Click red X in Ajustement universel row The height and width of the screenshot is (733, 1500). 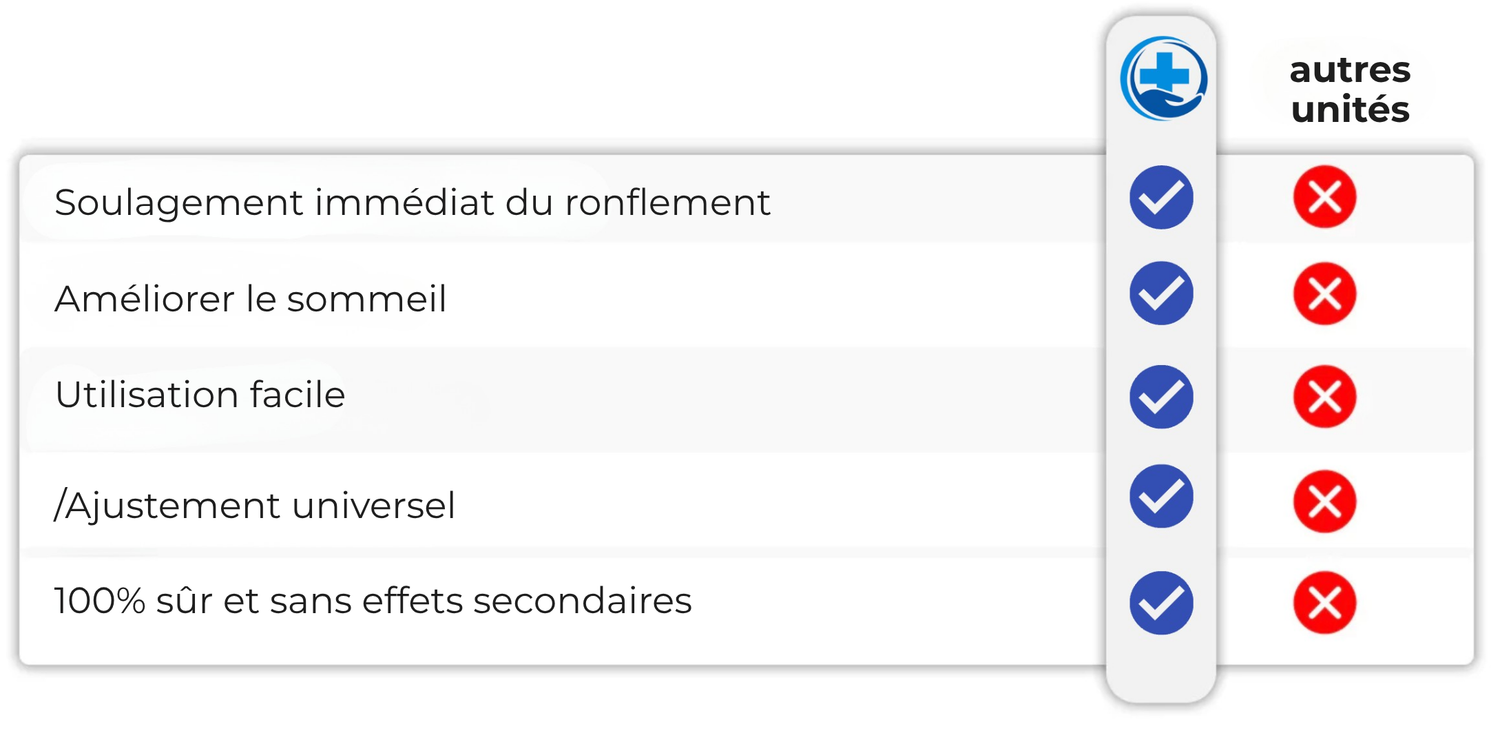pos(1324,500)
